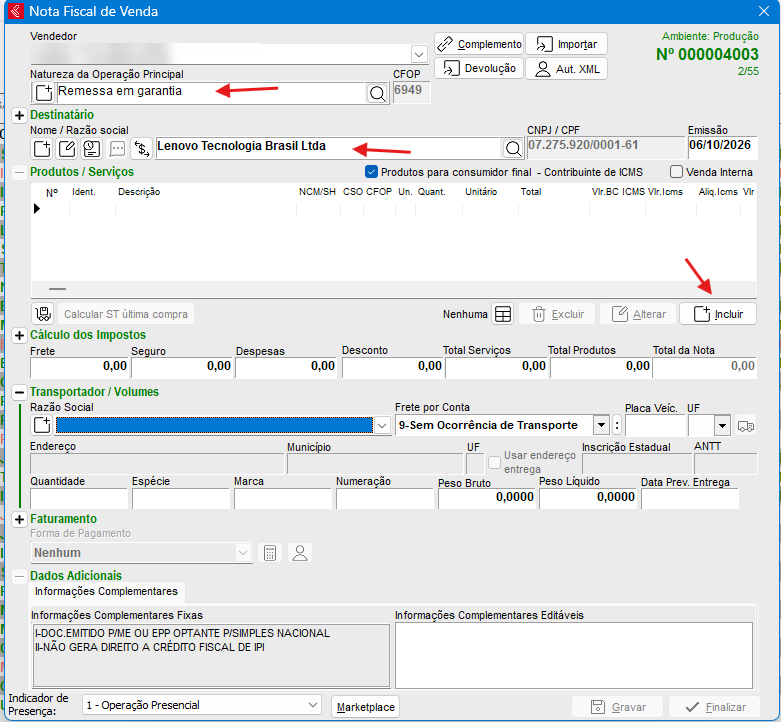Open Vendedor dropdown

419,54
